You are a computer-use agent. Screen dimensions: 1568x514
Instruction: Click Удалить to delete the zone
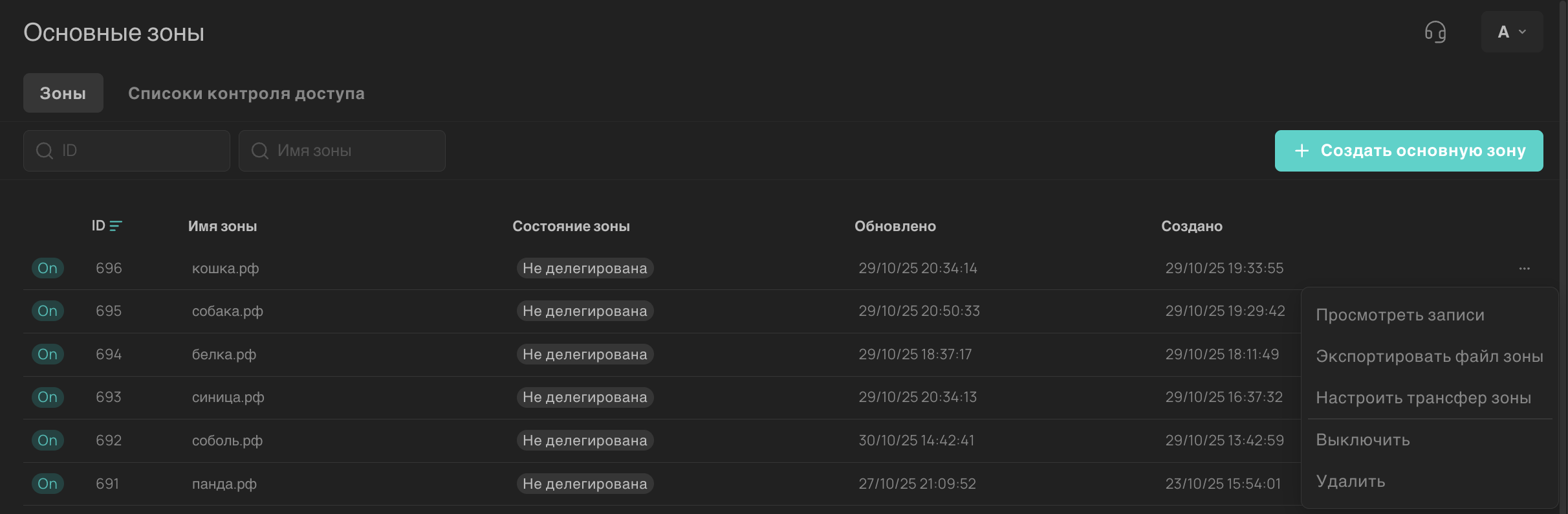1350,481
